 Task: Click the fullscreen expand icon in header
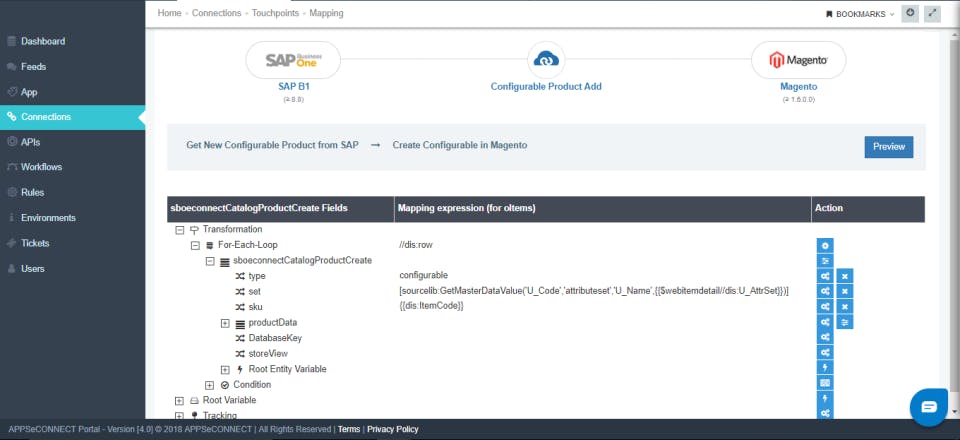(x=933, y=13)
